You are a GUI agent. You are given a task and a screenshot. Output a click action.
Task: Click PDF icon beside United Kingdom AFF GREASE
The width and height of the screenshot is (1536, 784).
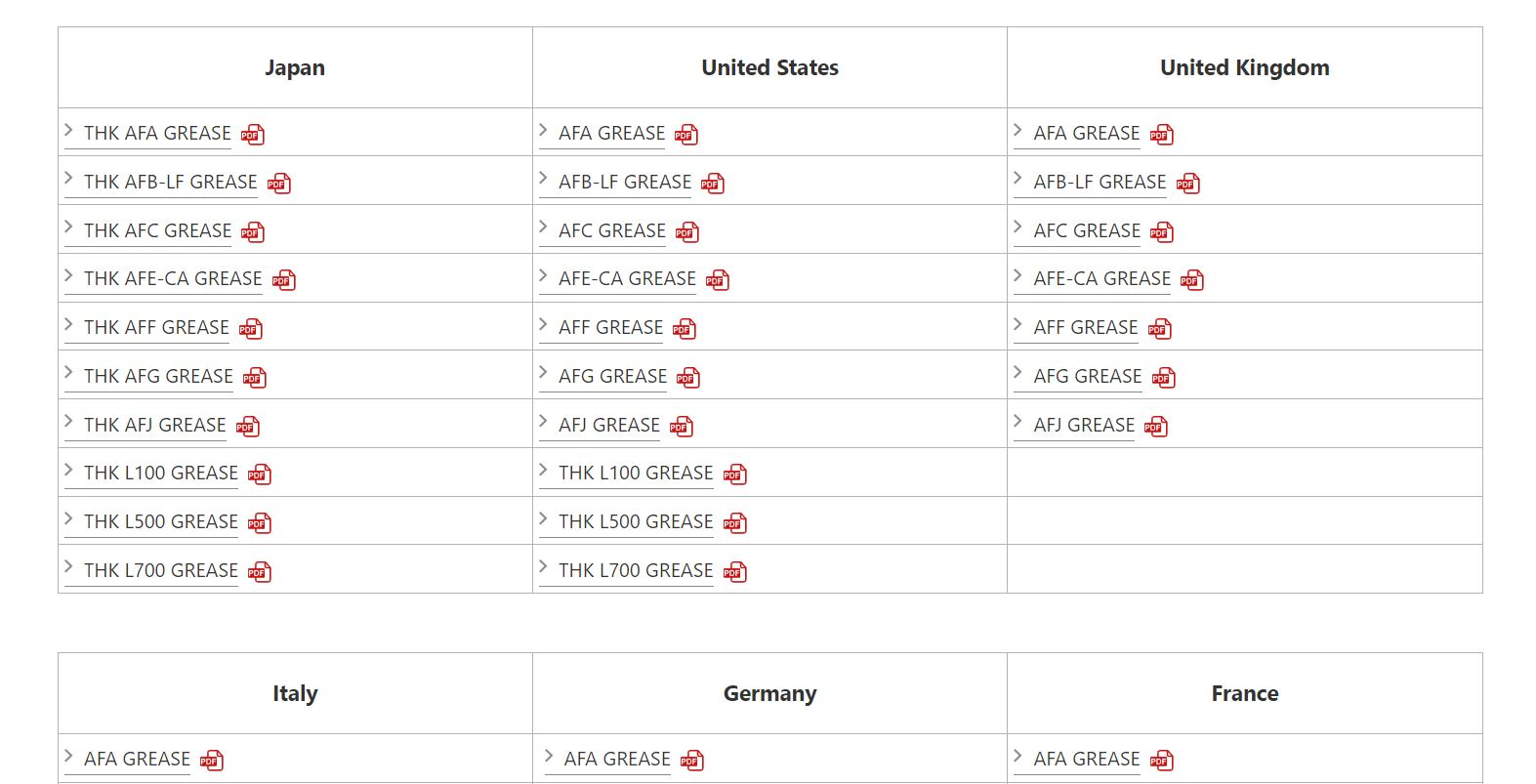[1160, 329]
